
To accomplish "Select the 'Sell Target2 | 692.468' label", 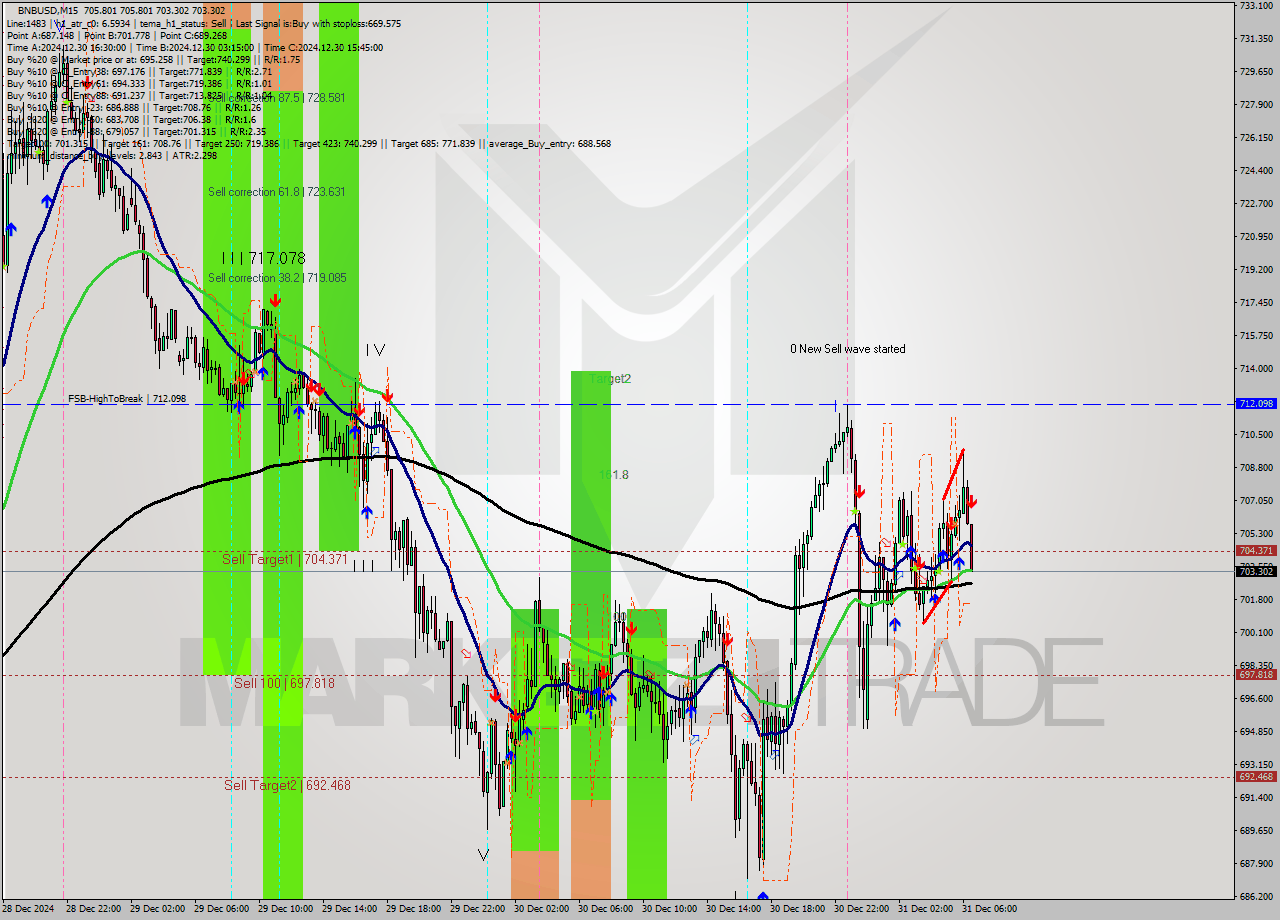I will 287,785.
